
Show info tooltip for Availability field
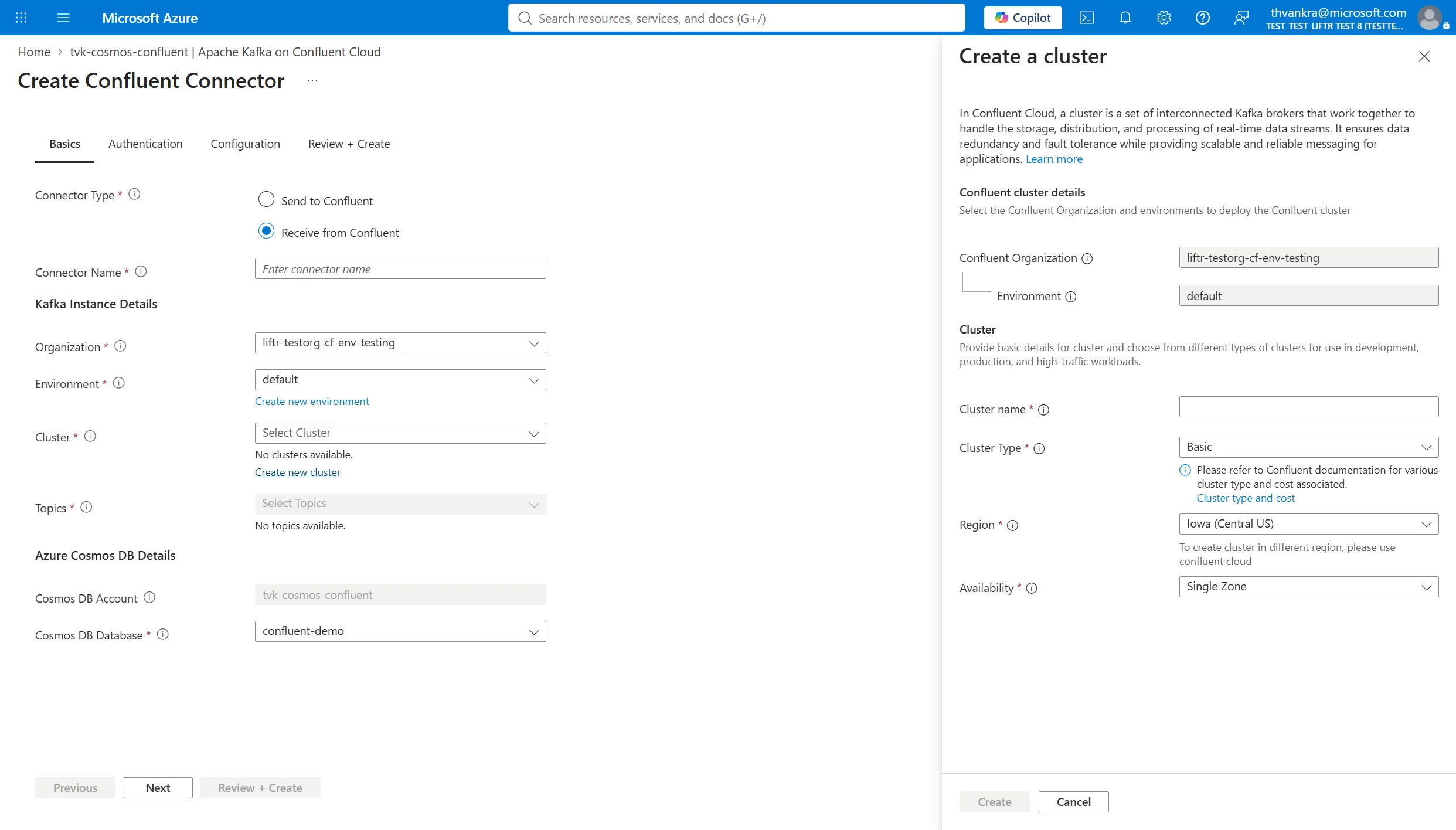(x=1032, y=588)
